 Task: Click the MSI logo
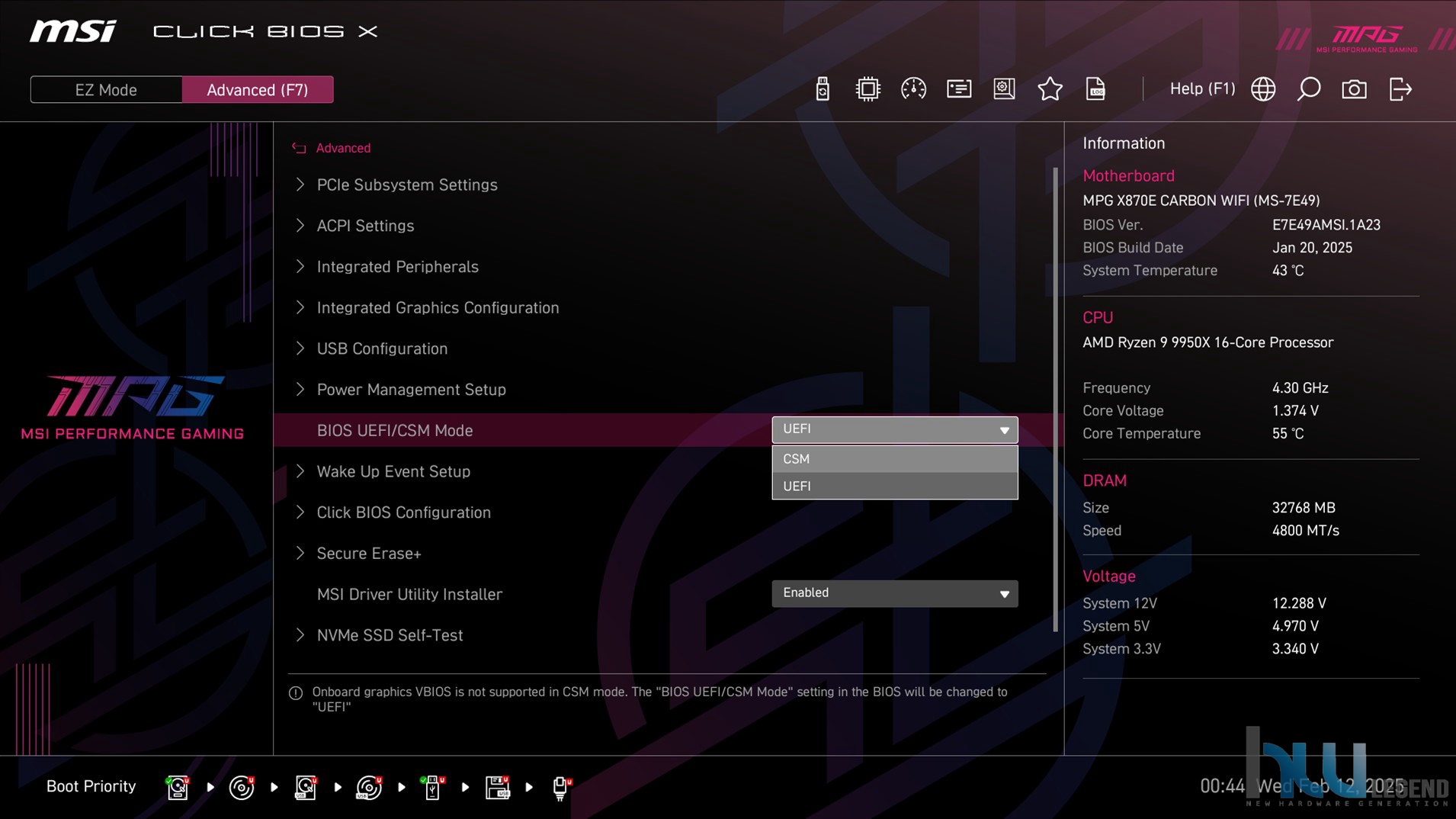coord(73,31)
